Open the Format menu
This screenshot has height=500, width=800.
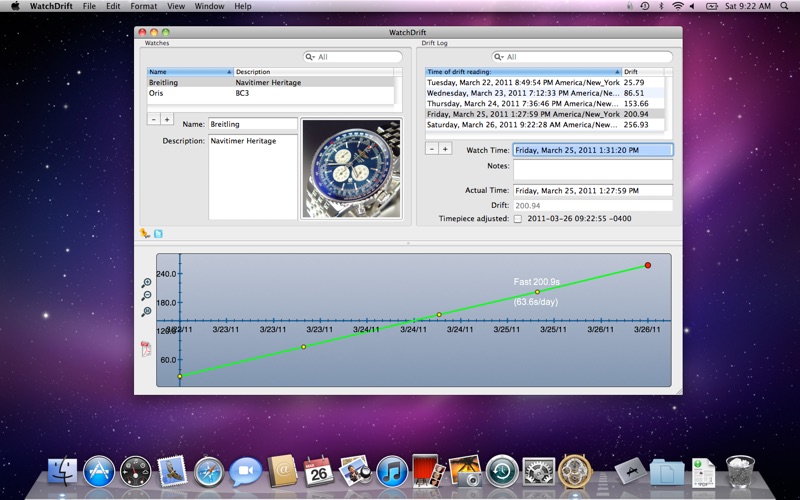(x=143, y=6)
